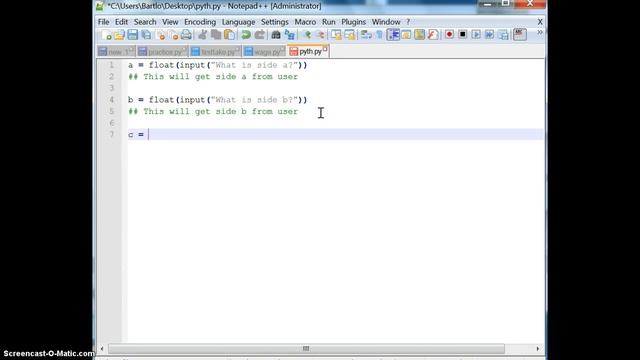Click line number 3 in the margin
This screenshot has height=360, width=640.
point(111,88)
